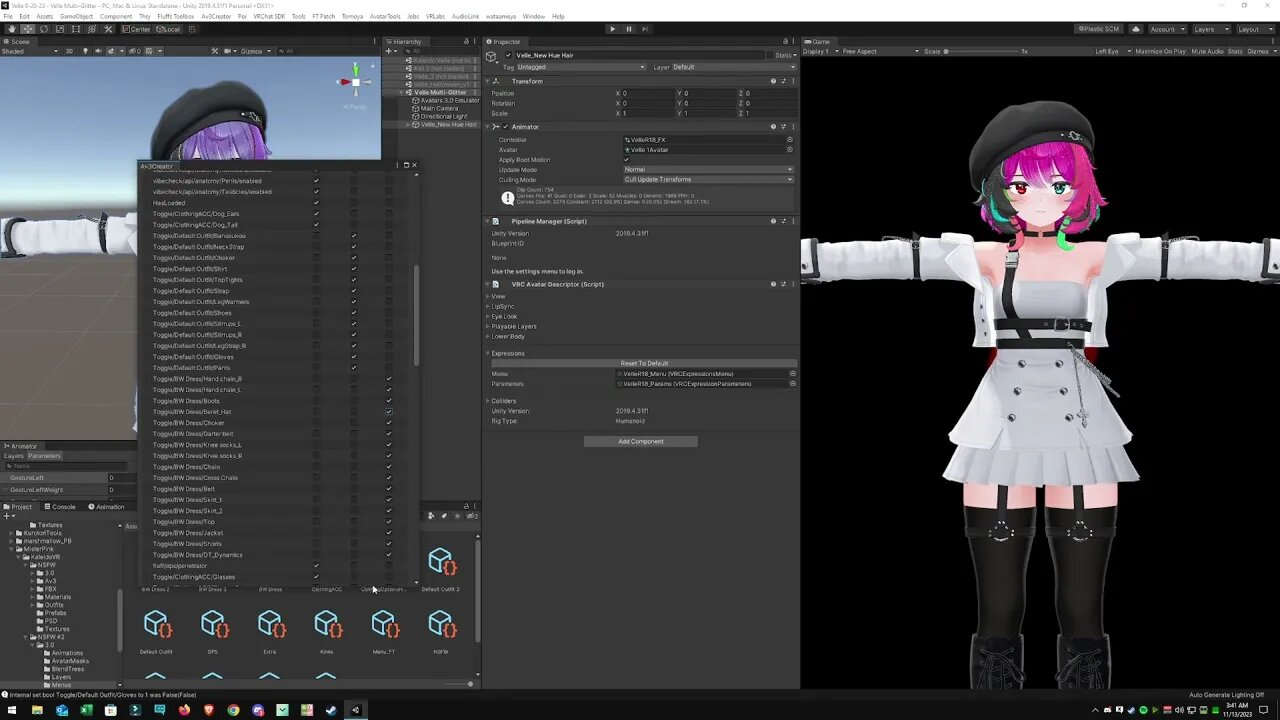Toggle pivot Center button
The image size is (1280, 720).
(137, 29)
